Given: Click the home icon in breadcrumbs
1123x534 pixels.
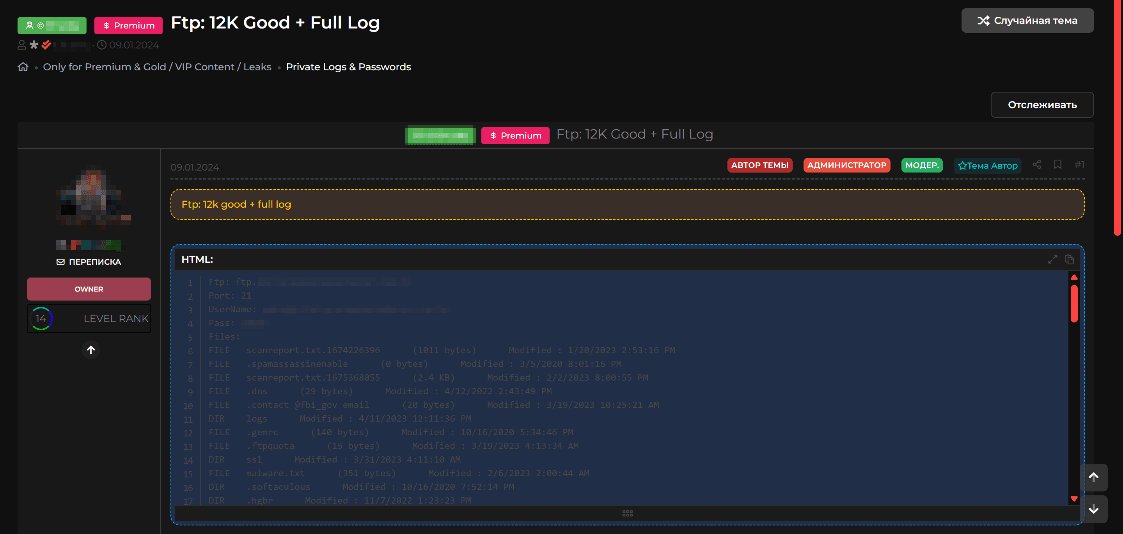Looking at the screenshot, I should click(23, 67).
